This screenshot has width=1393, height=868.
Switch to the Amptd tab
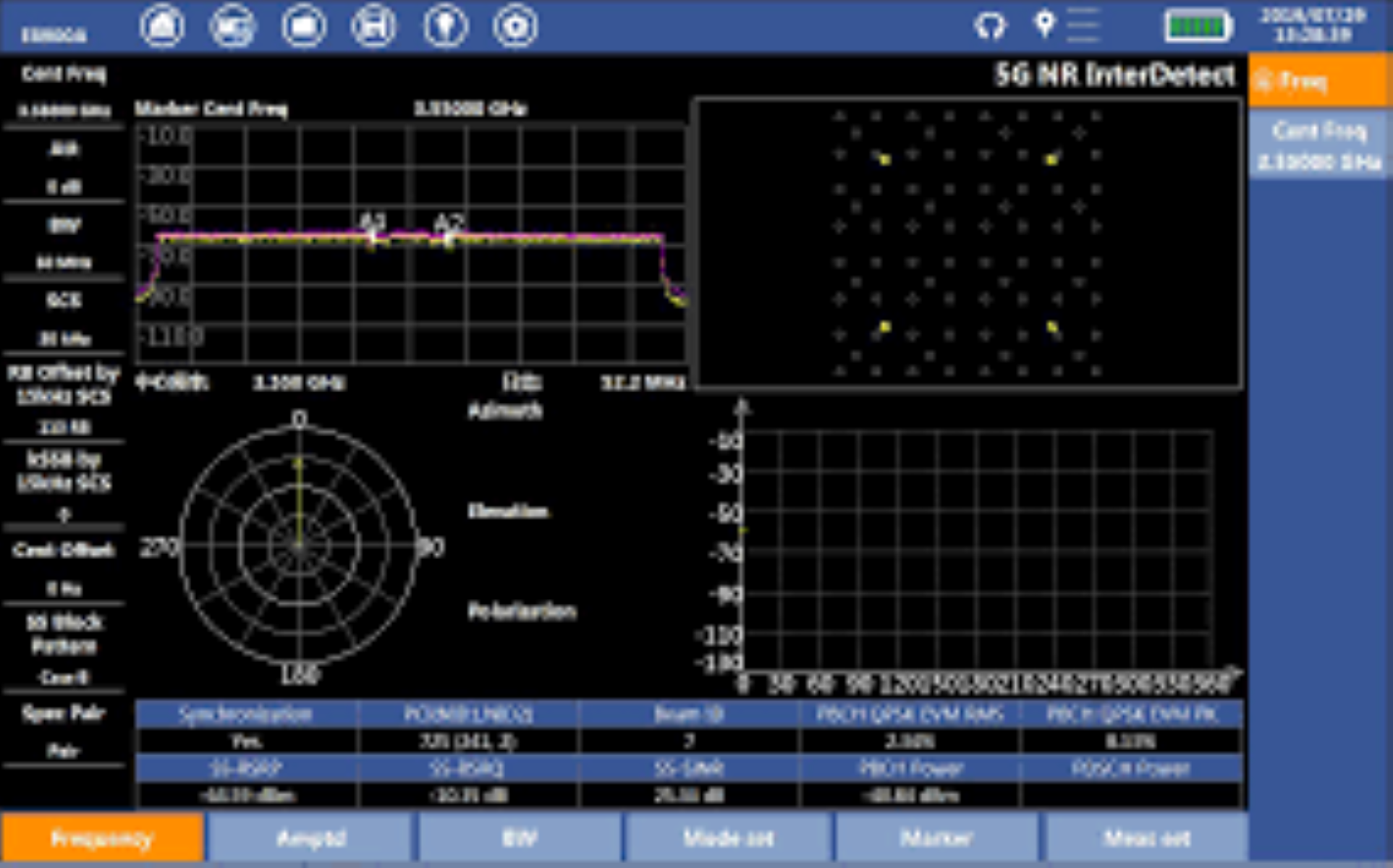(311, 838)
